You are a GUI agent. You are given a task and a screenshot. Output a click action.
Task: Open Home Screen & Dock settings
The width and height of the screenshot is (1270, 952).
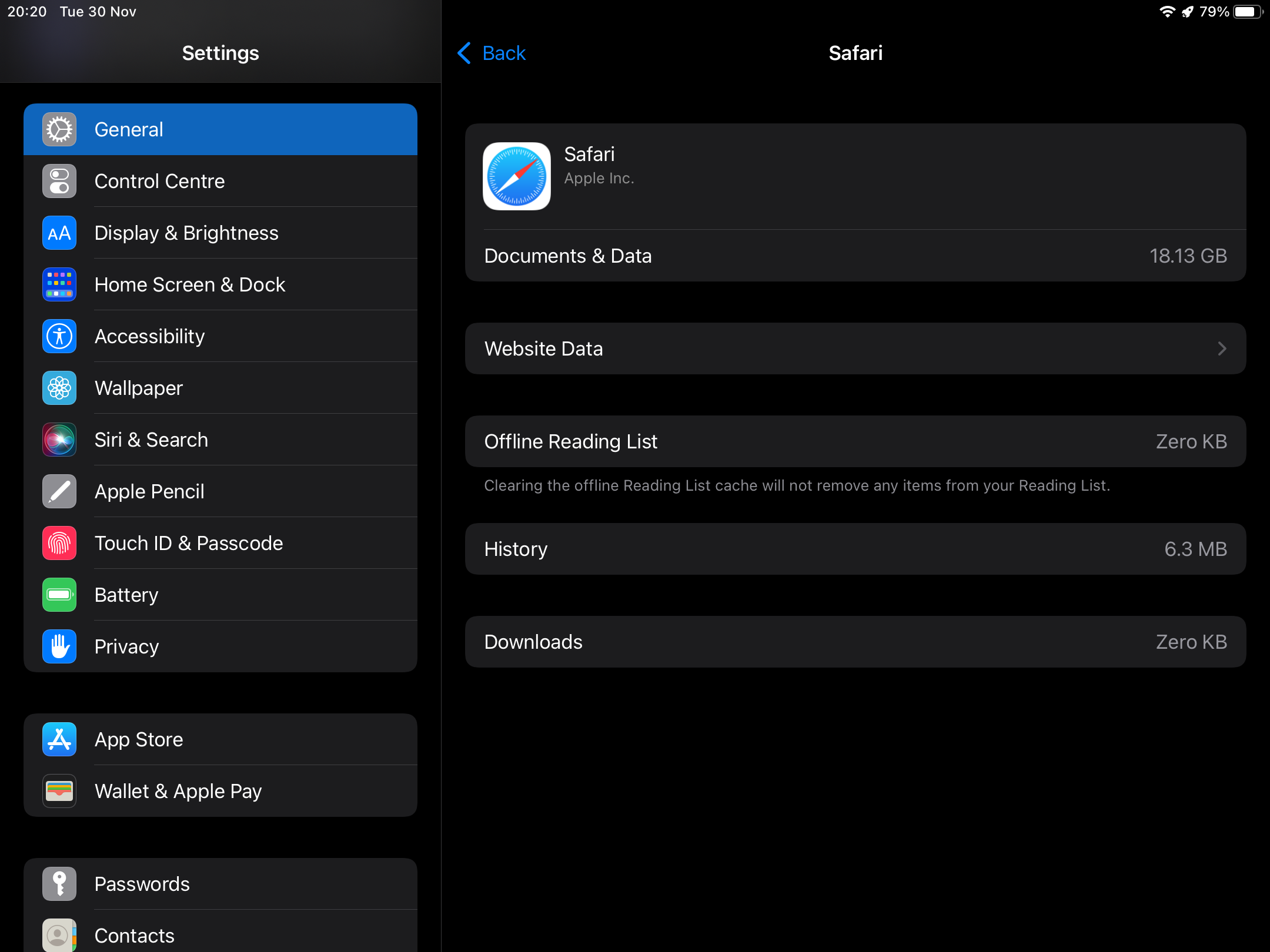220,284
